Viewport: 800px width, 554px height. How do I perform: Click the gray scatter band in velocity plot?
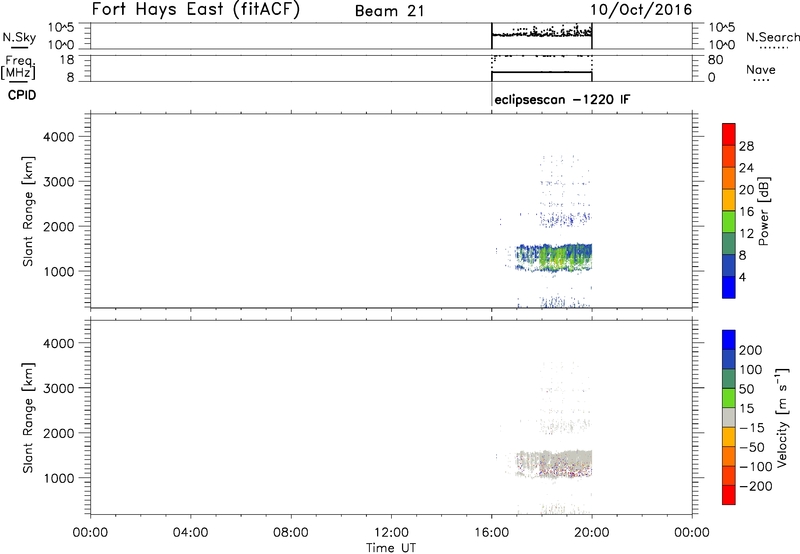(x=556, y=463)
